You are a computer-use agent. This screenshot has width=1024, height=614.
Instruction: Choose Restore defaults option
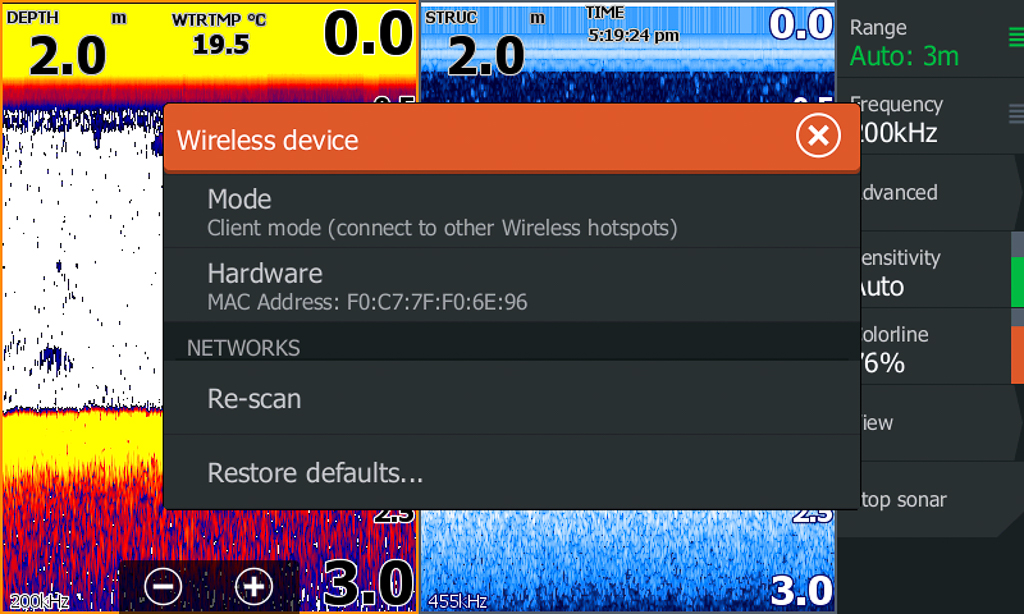click(x=511, y=472)
